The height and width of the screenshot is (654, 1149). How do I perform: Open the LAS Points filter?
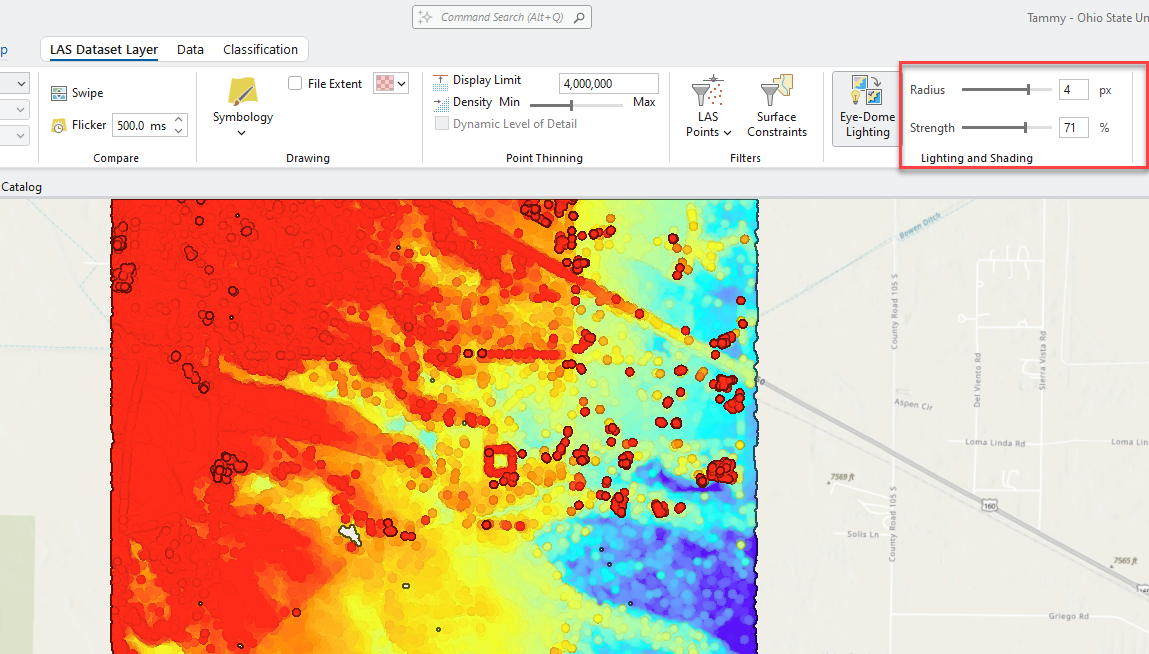click(708, 110)
